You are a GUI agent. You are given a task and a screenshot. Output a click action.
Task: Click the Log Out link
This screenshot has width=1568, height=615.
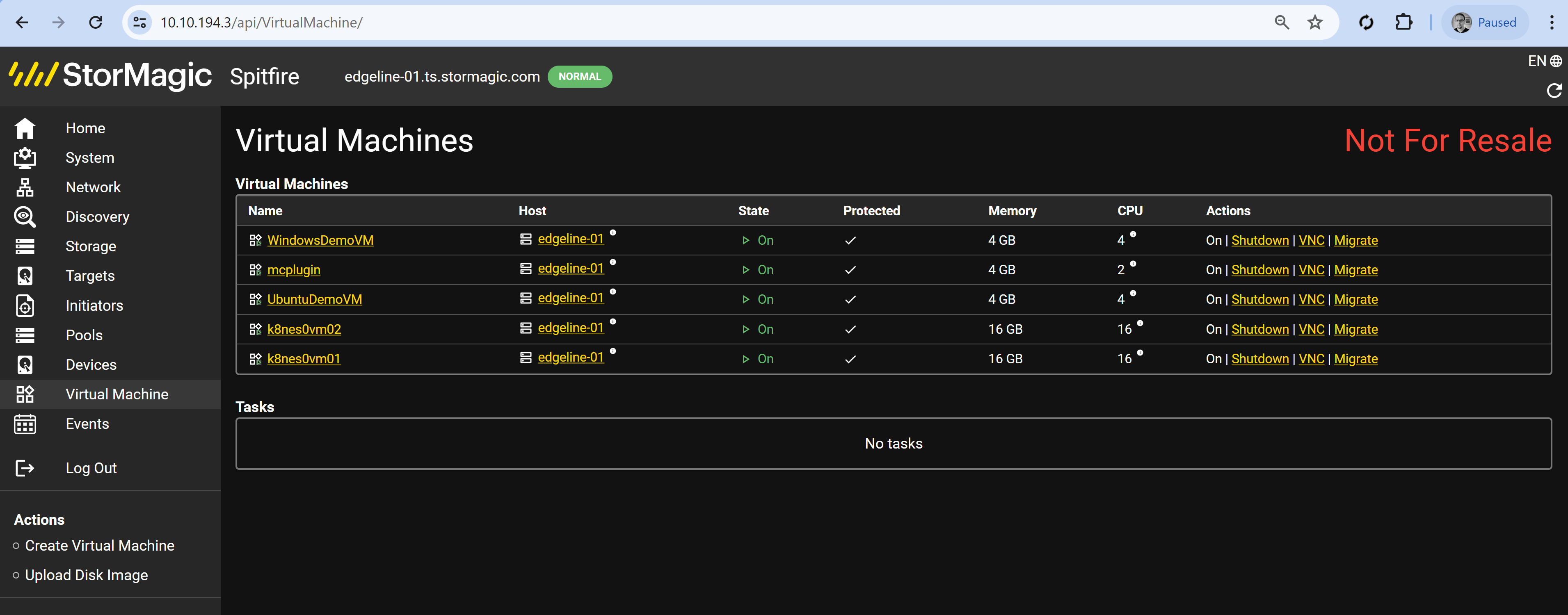91,468
